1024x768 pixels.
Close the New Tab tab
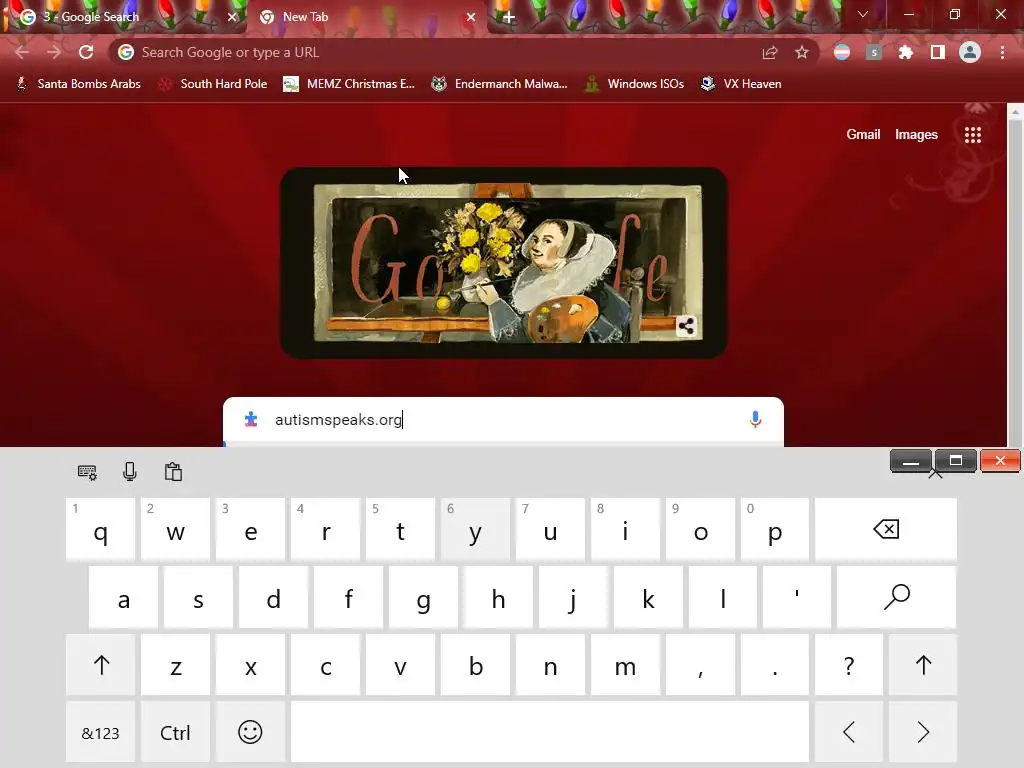471,17
